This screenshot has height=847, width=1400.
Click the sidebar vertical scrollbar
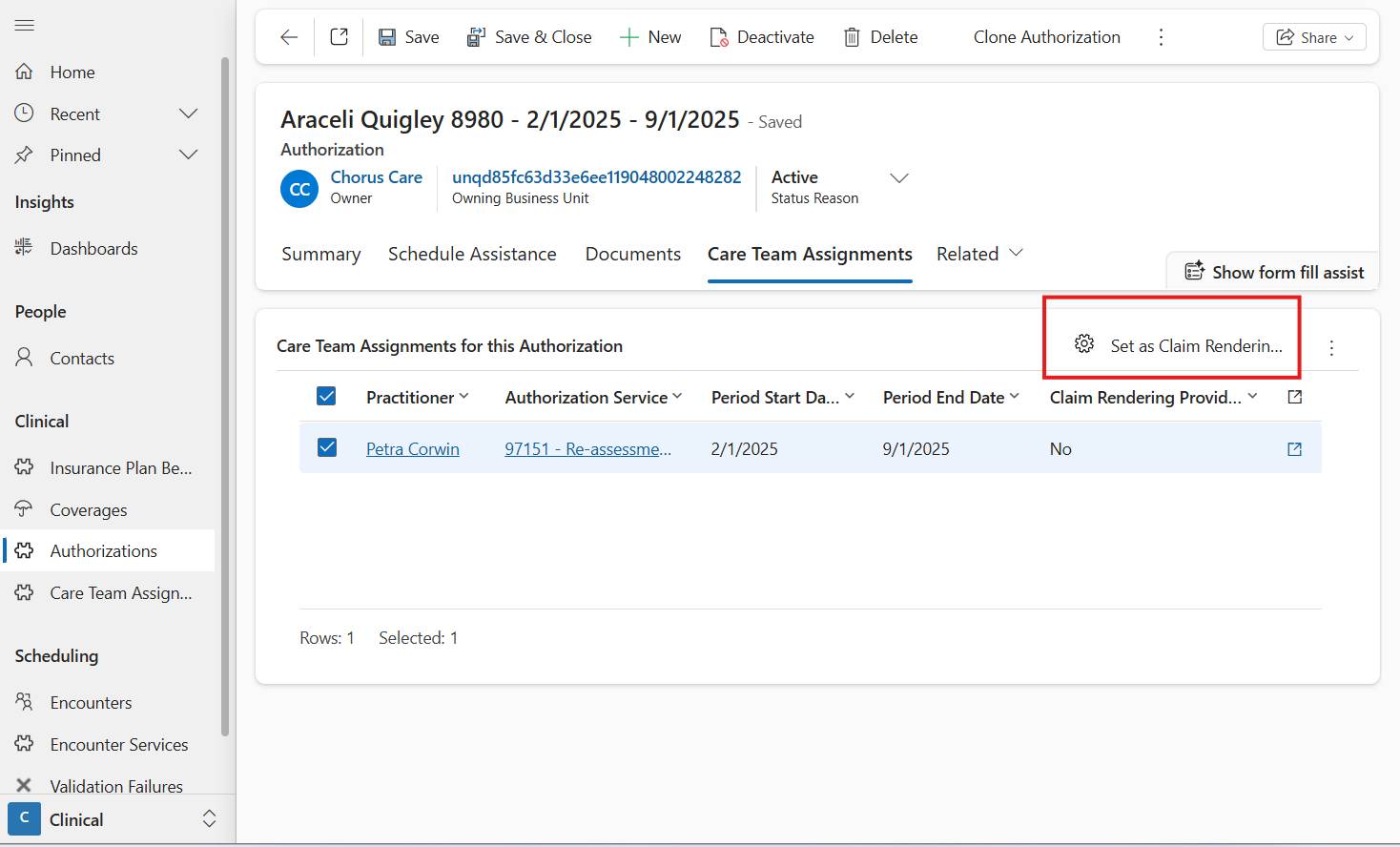225,396
